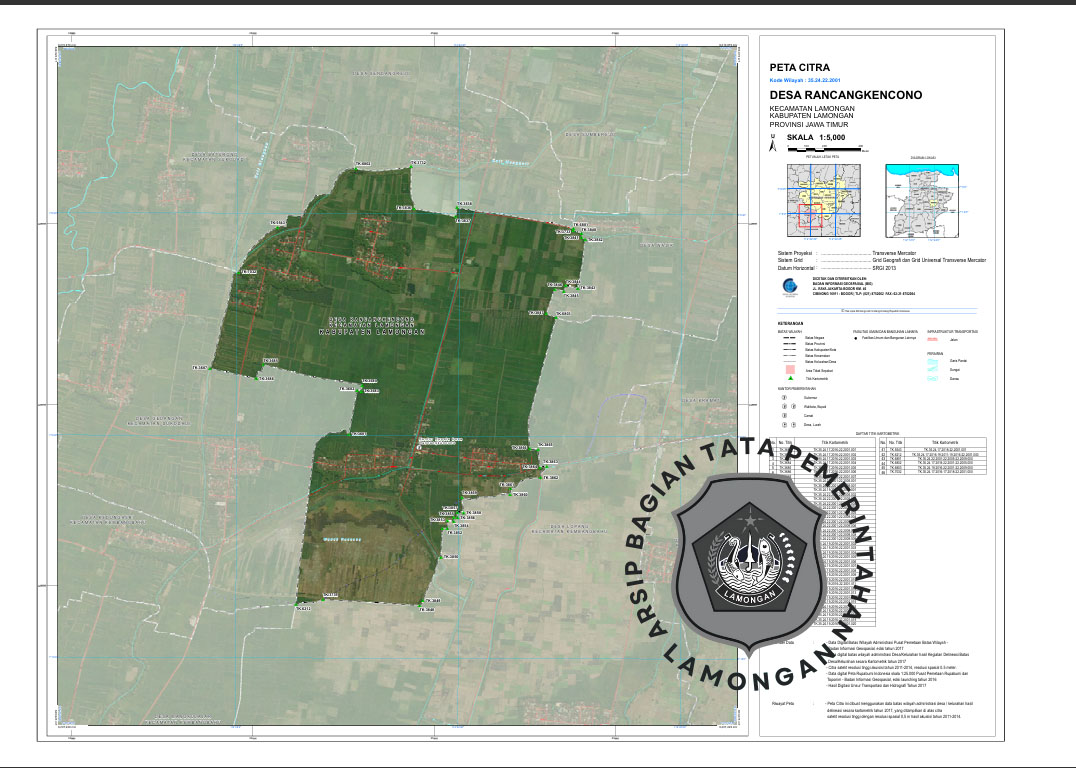The image size is (1076, 768).
Task: Click the Batas Negara line symbol
Action: 790,339
